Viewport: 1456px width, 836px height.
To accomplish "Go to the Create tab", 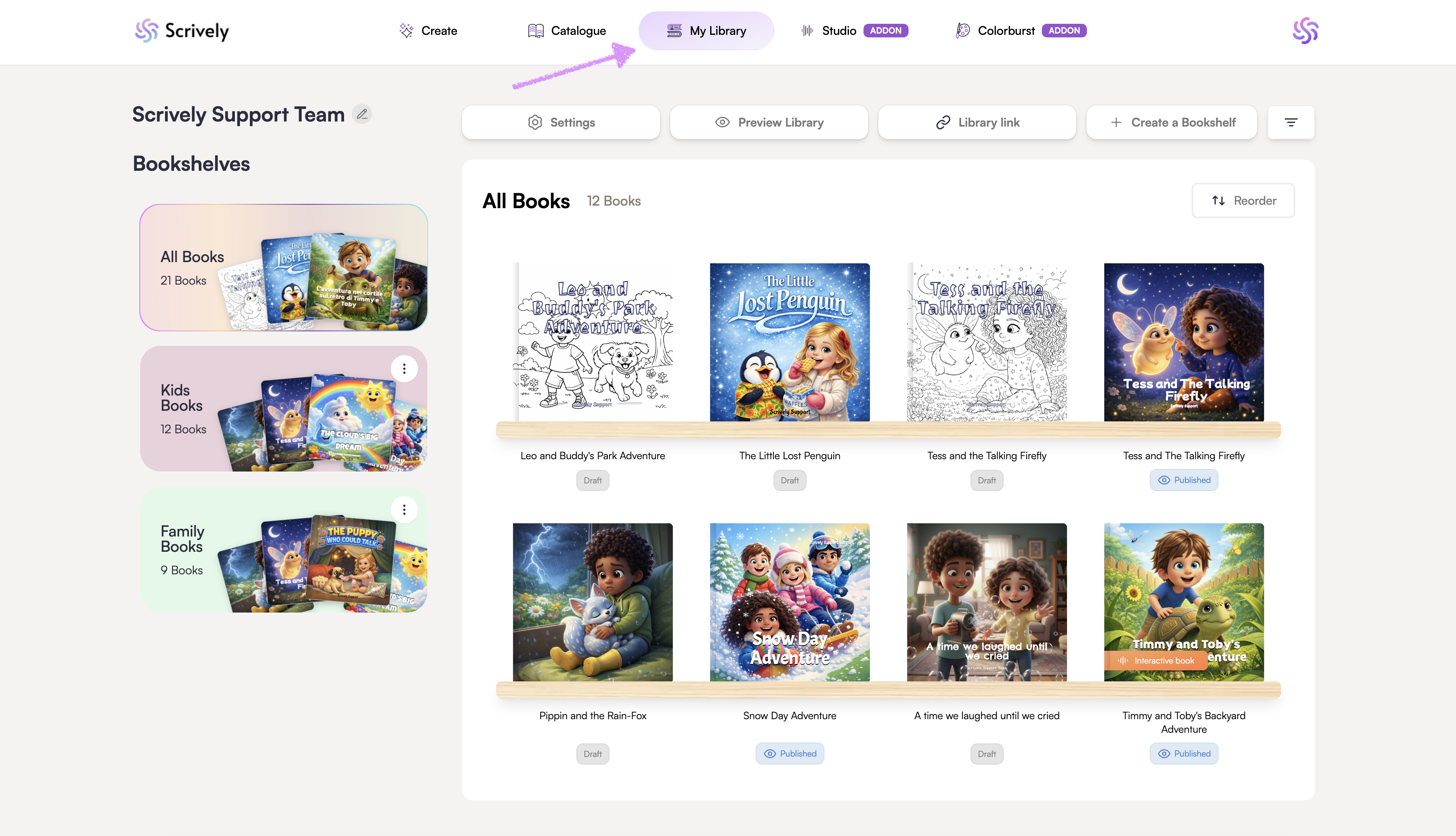I will tap(428, 31).
